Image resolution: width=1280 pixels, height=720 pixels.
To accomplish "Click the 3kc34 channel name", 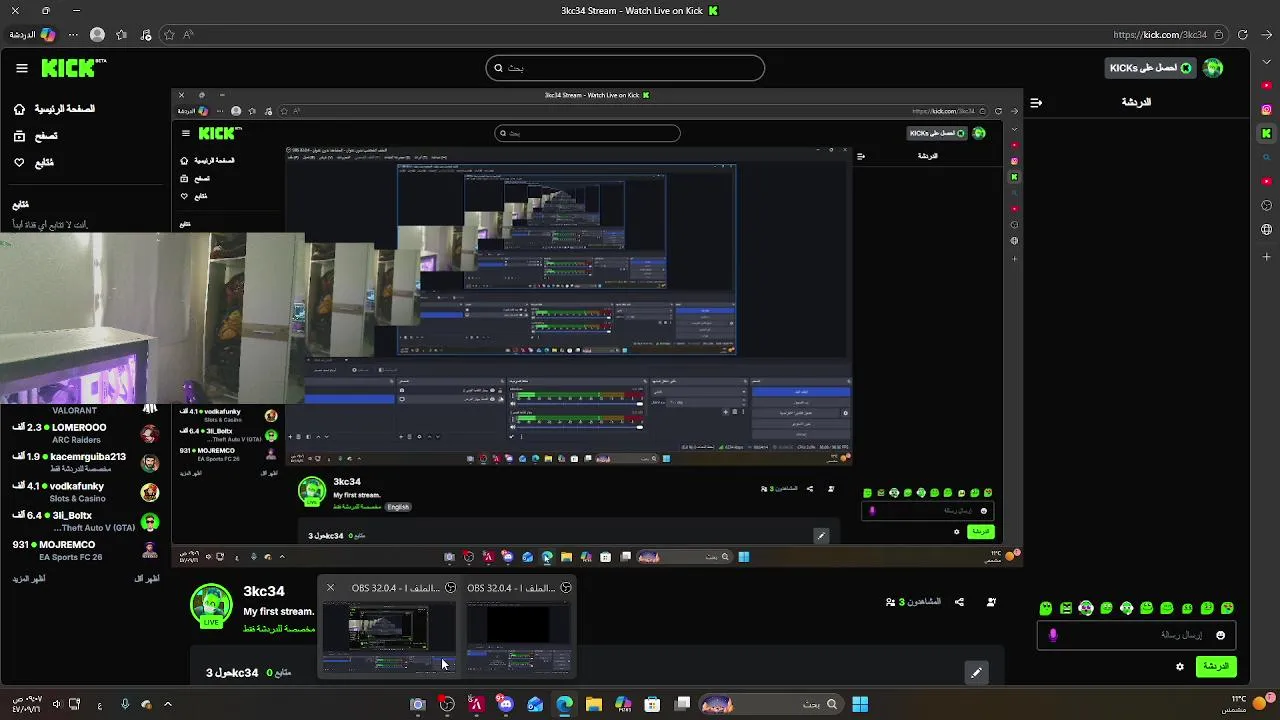I will coord(264,591).
